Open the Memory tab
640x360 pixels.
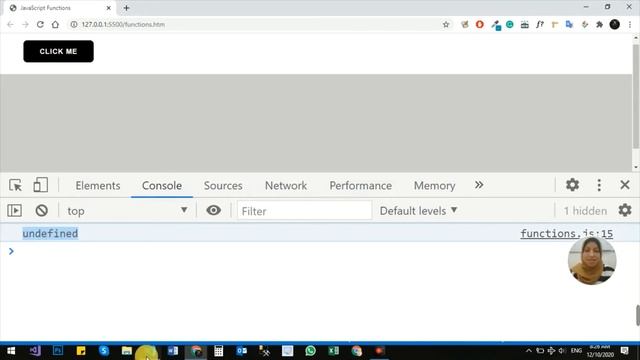click(434, 186)
